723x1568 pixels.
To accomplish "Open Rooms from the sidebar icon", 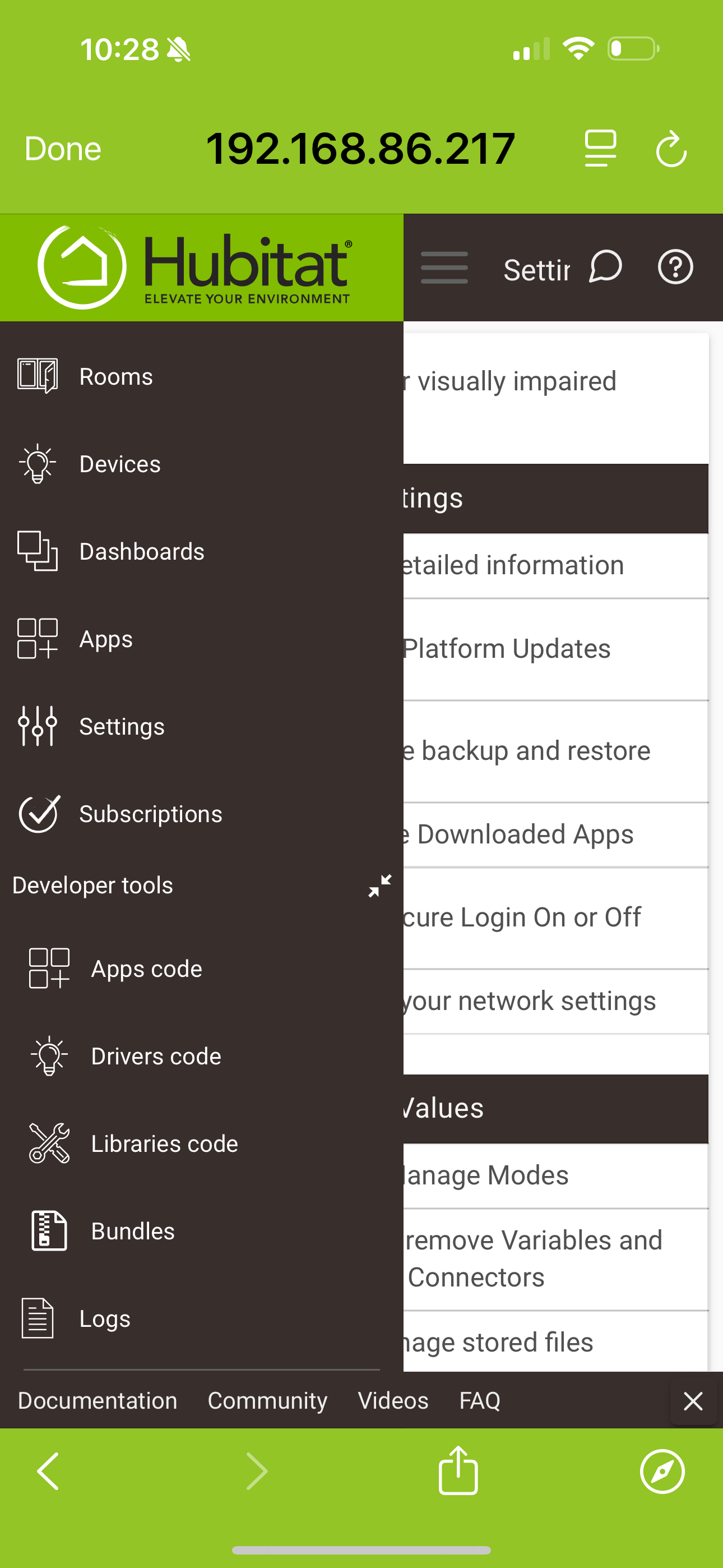I will (x=37, y=376).
